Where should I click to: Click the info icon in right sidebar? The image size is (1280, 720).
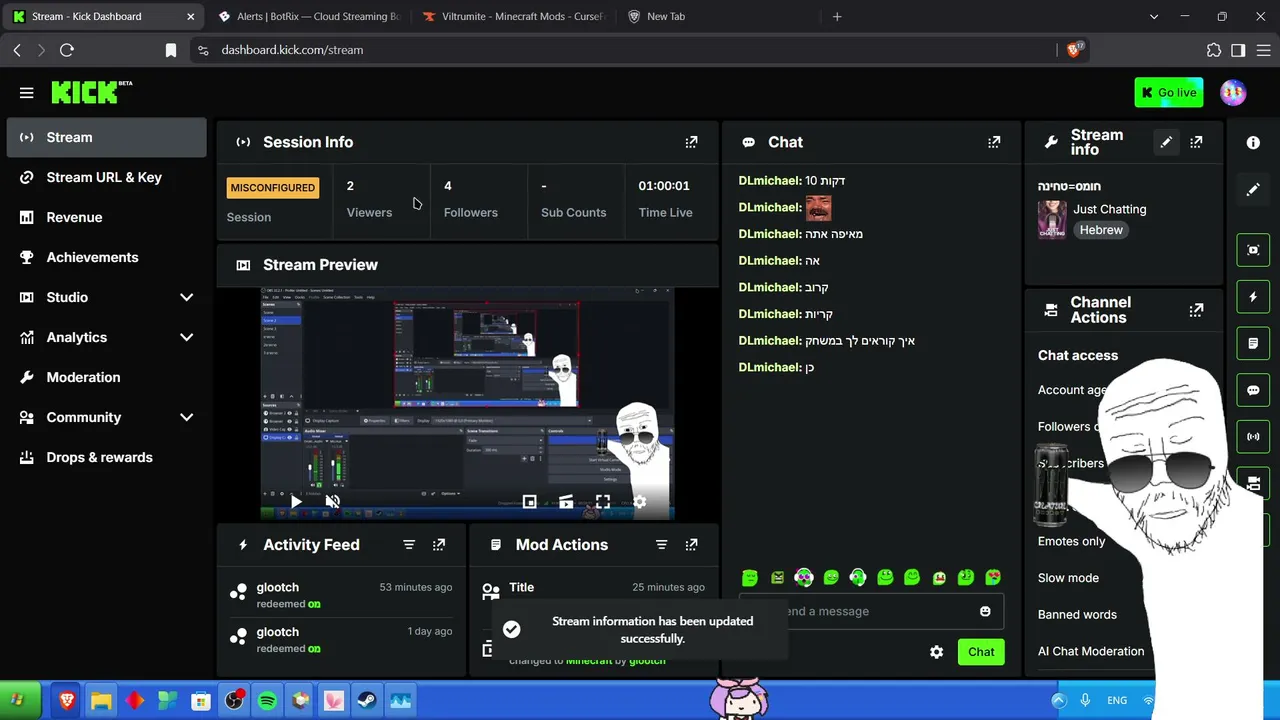coord(1253,142)
